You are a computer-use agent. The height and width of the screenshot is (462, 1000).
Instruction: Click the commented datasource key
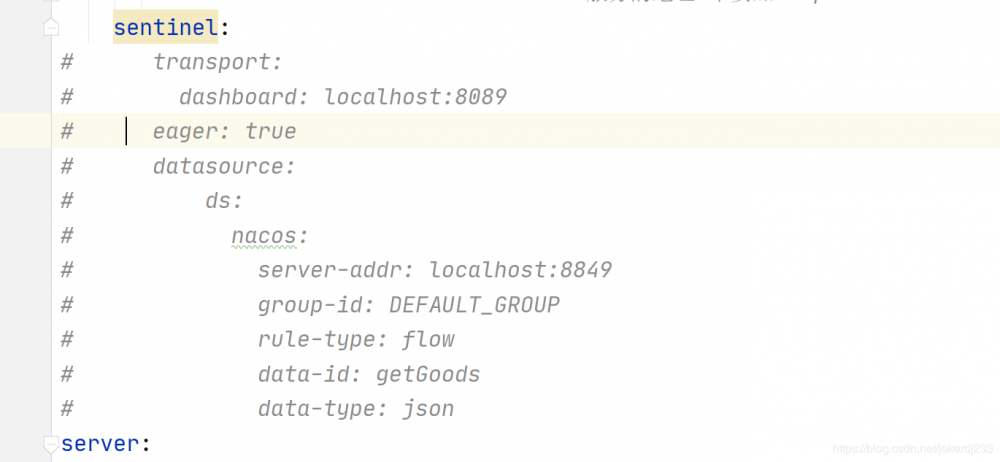click(220, 166)
